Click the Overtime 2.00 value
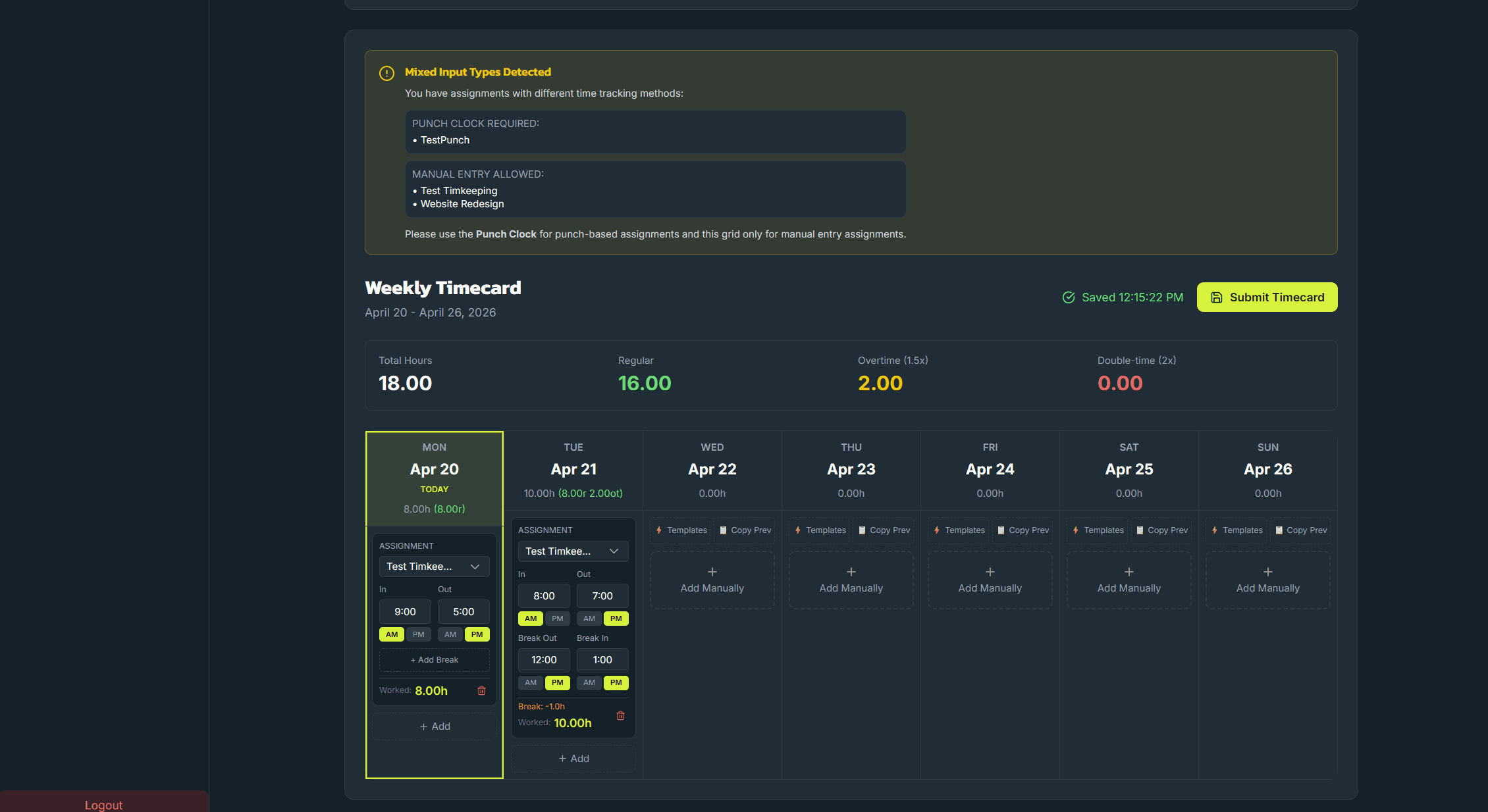 880,383
